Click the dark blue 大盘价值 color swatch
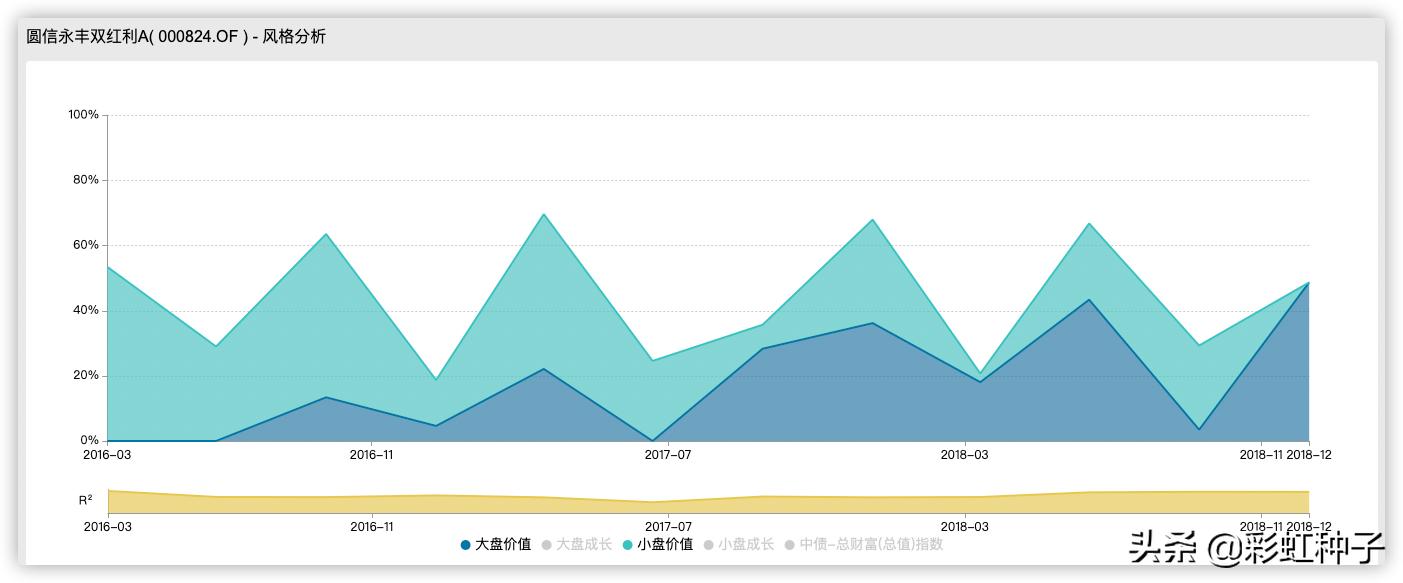 click(465, 544)
